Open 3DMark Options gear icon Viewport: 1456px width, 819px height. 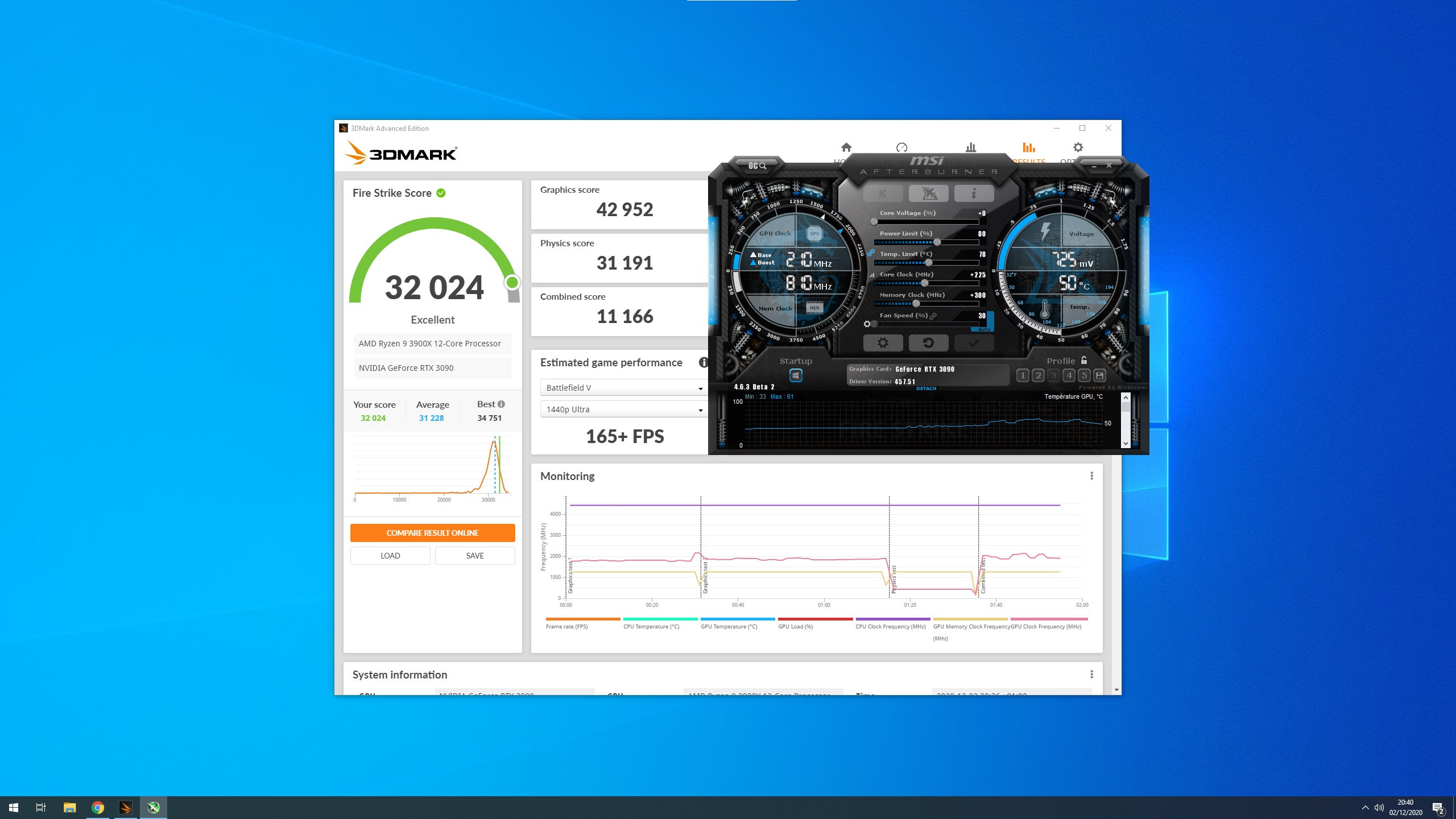point(1078,148)
